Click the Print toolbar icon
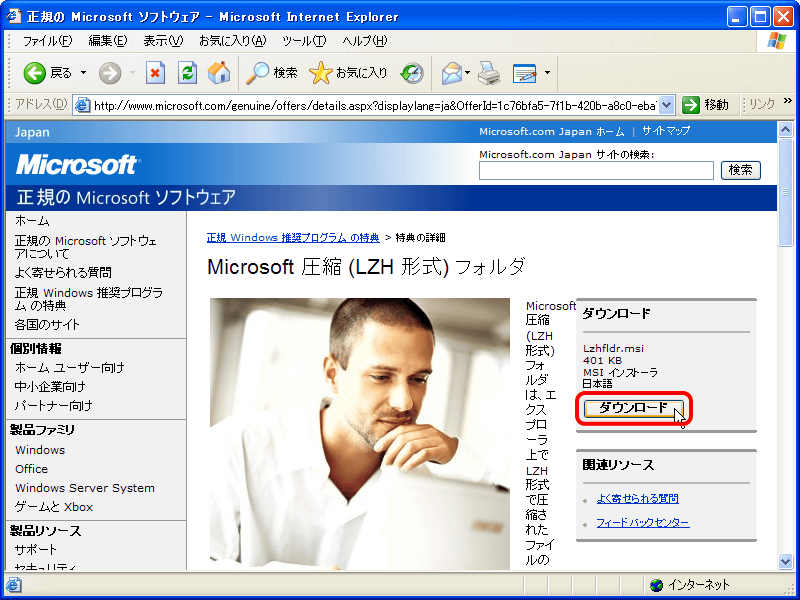Viewport: 800px width, 600px height. point(489,73)
